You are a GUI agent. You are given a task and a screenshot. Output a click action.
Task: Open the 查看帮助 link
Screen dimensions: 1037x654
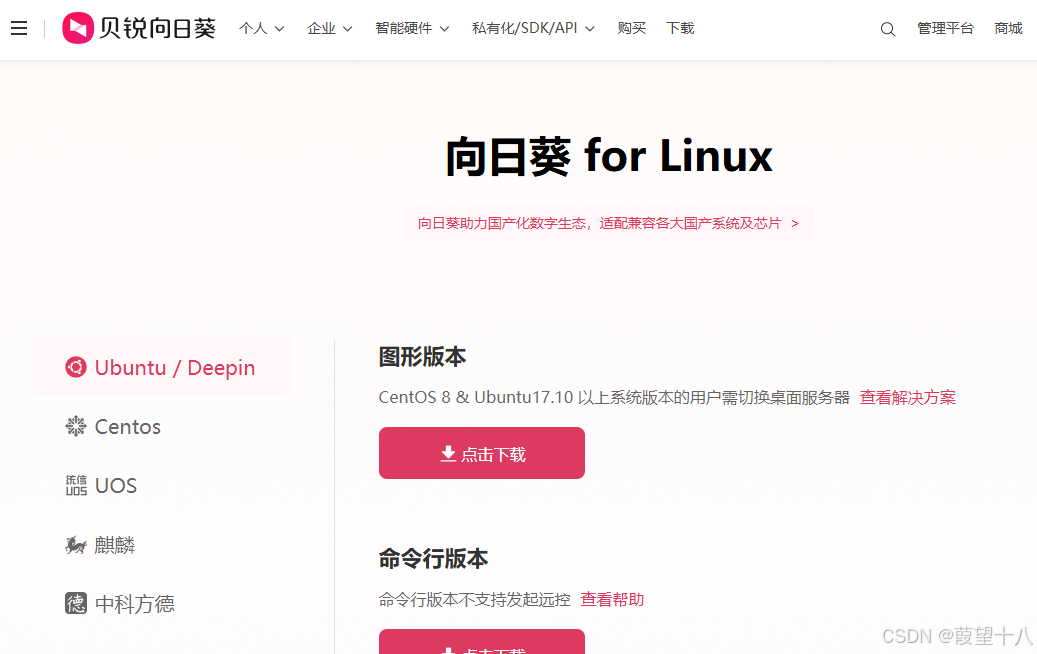(612, 599)
